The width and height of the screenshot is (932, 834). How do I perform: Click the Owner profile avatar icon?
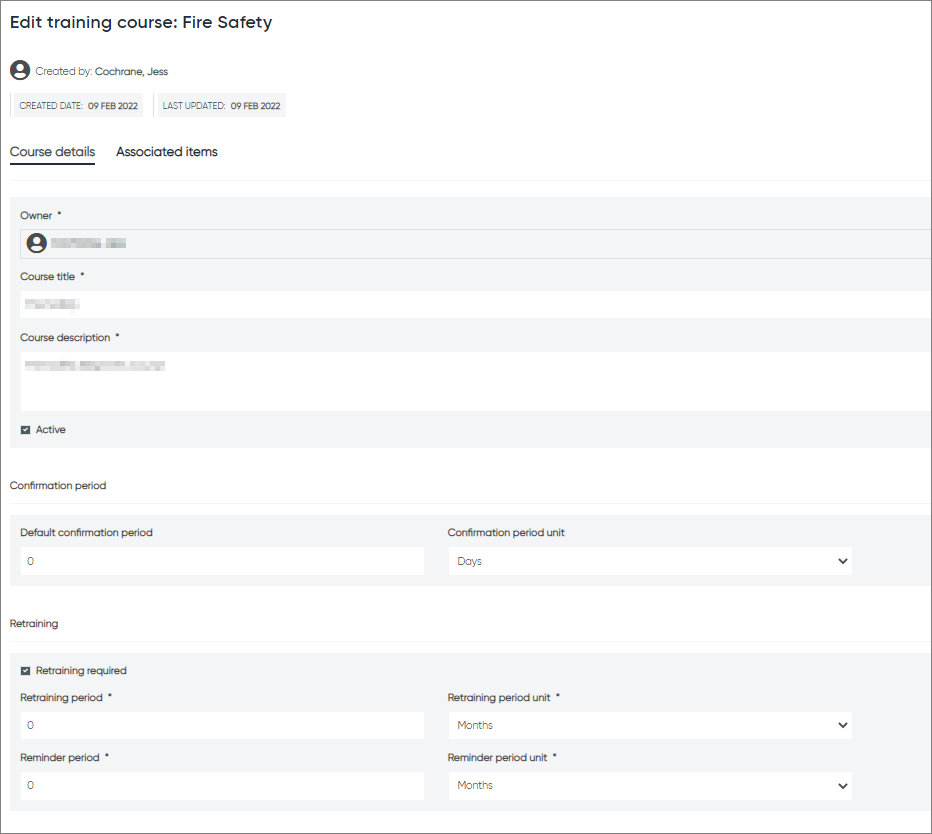(x=36, y=242)
